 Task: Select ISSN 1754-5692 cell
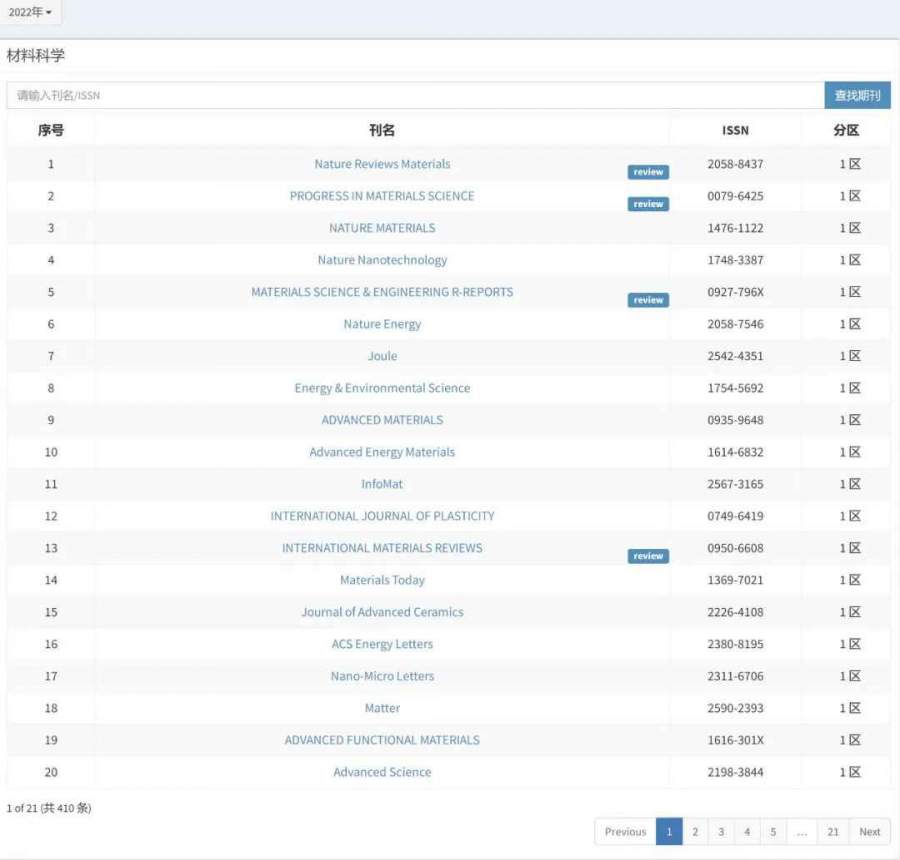pos(736,389)
